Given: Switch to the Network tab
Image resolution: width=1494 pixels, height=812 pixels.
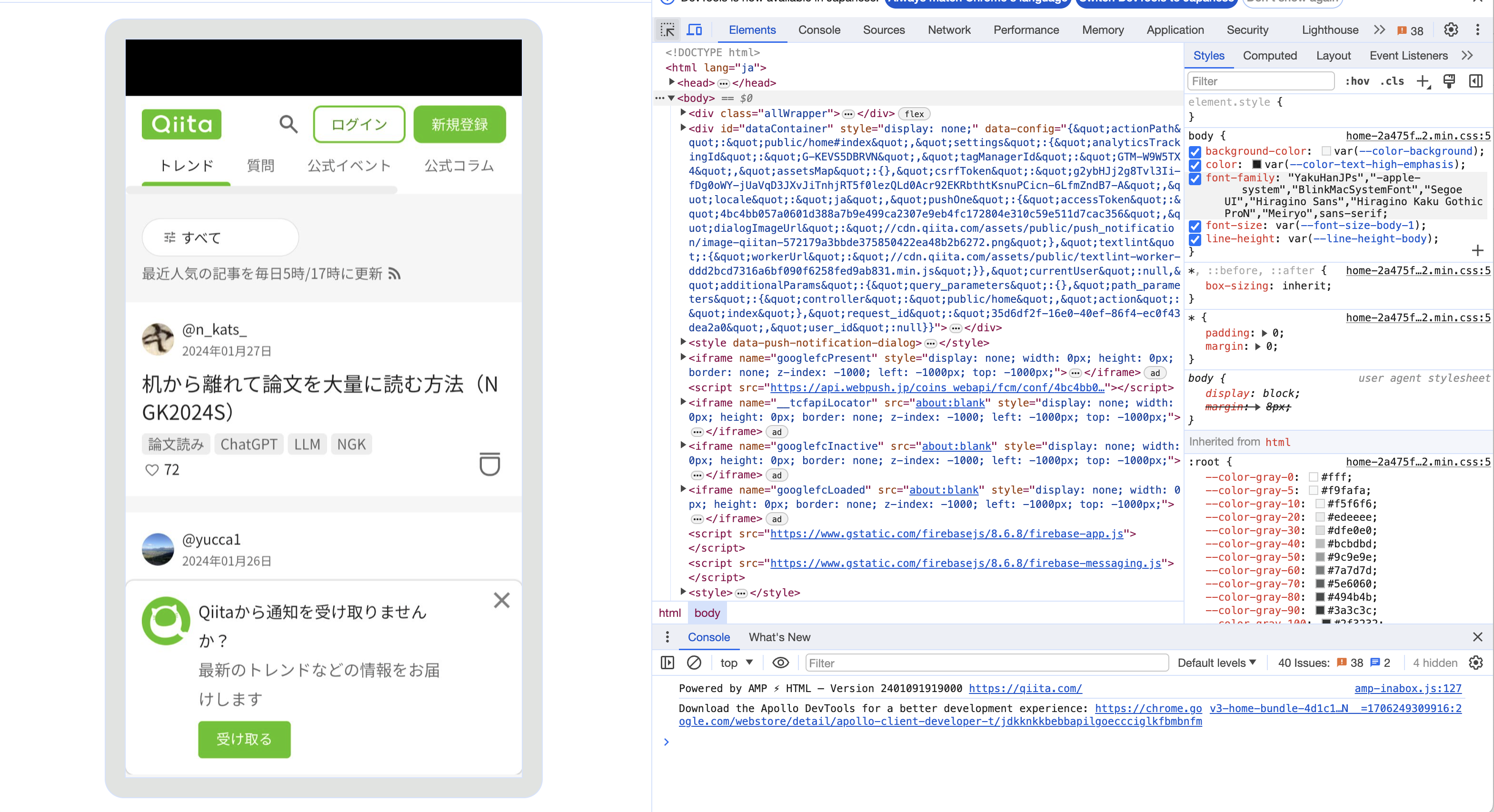Looking at the screenshot, I should click(x=949, y=30).
